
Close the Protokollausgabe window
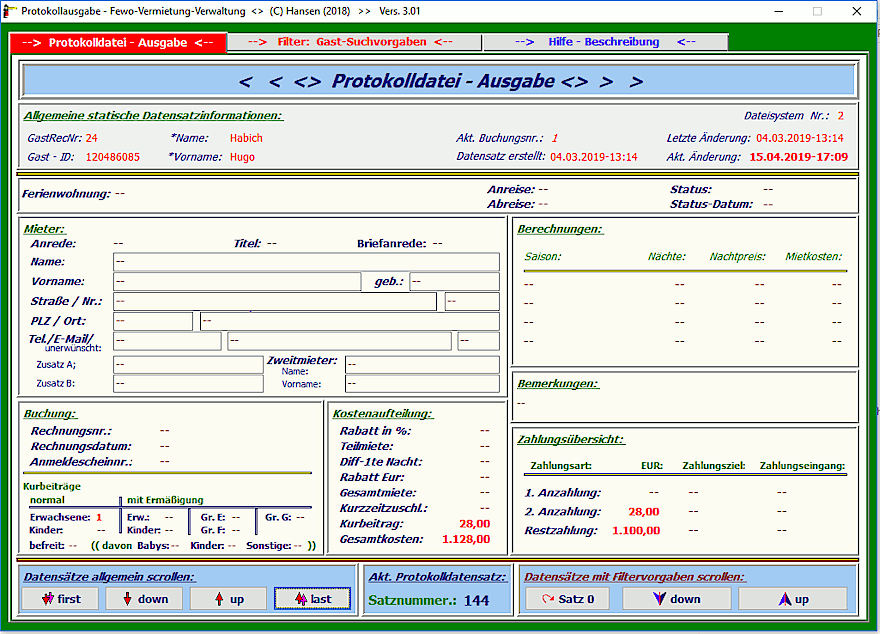coord(856,11)
